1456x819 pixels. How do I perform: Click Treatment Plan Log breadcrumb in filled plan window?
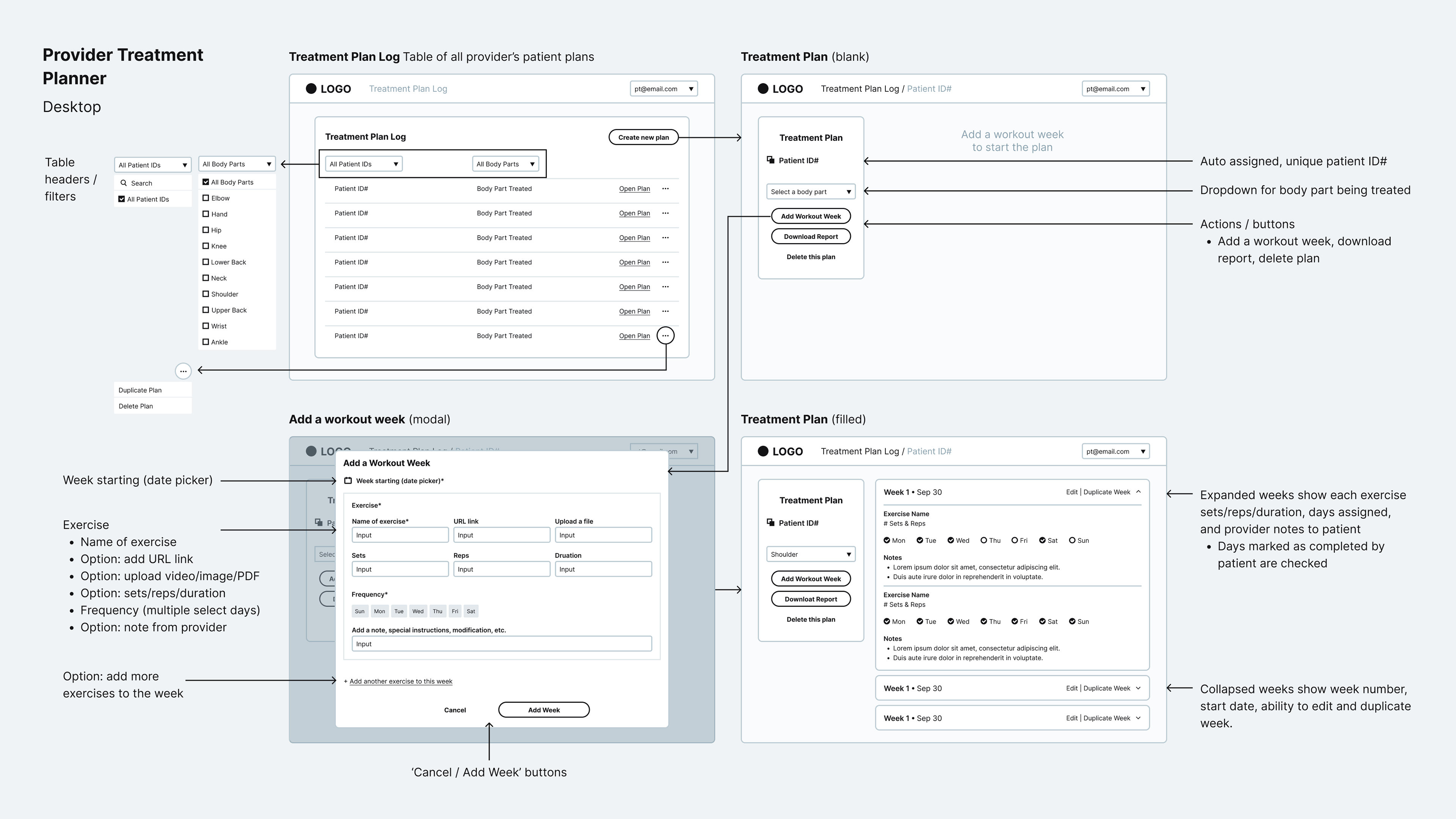(x=860, y=451)
